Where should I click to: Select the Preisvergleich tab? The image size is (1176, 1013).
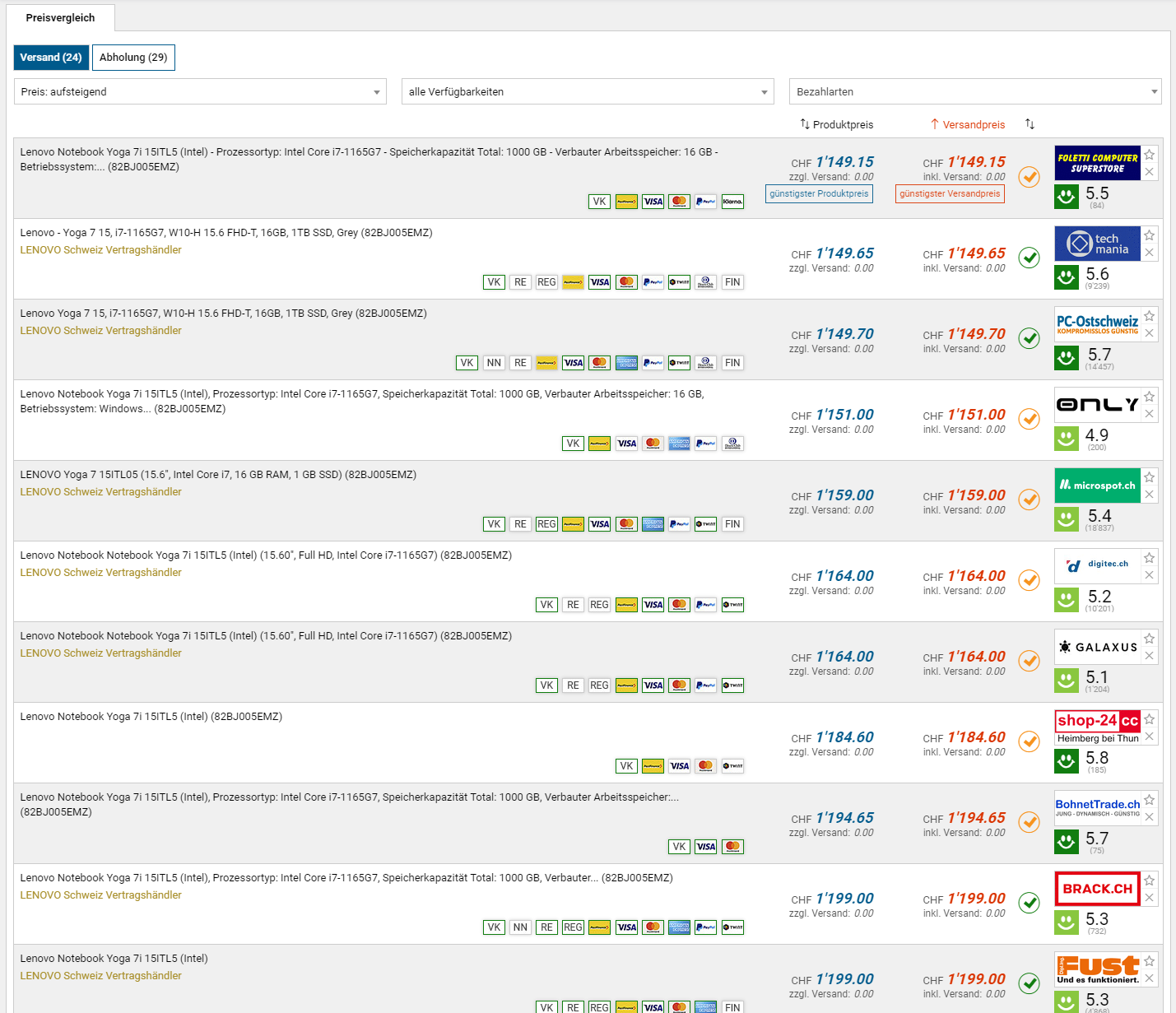[x=60, y=17]
